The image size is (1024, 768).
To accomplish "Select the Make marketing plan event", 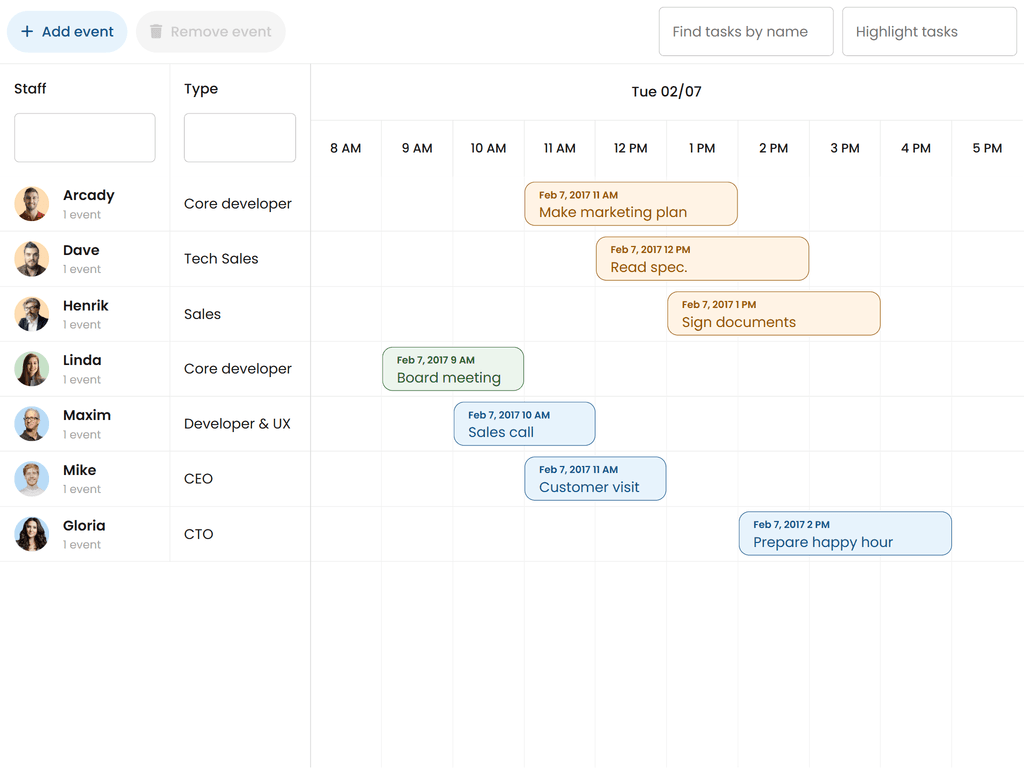I will (x=630, y=204).
